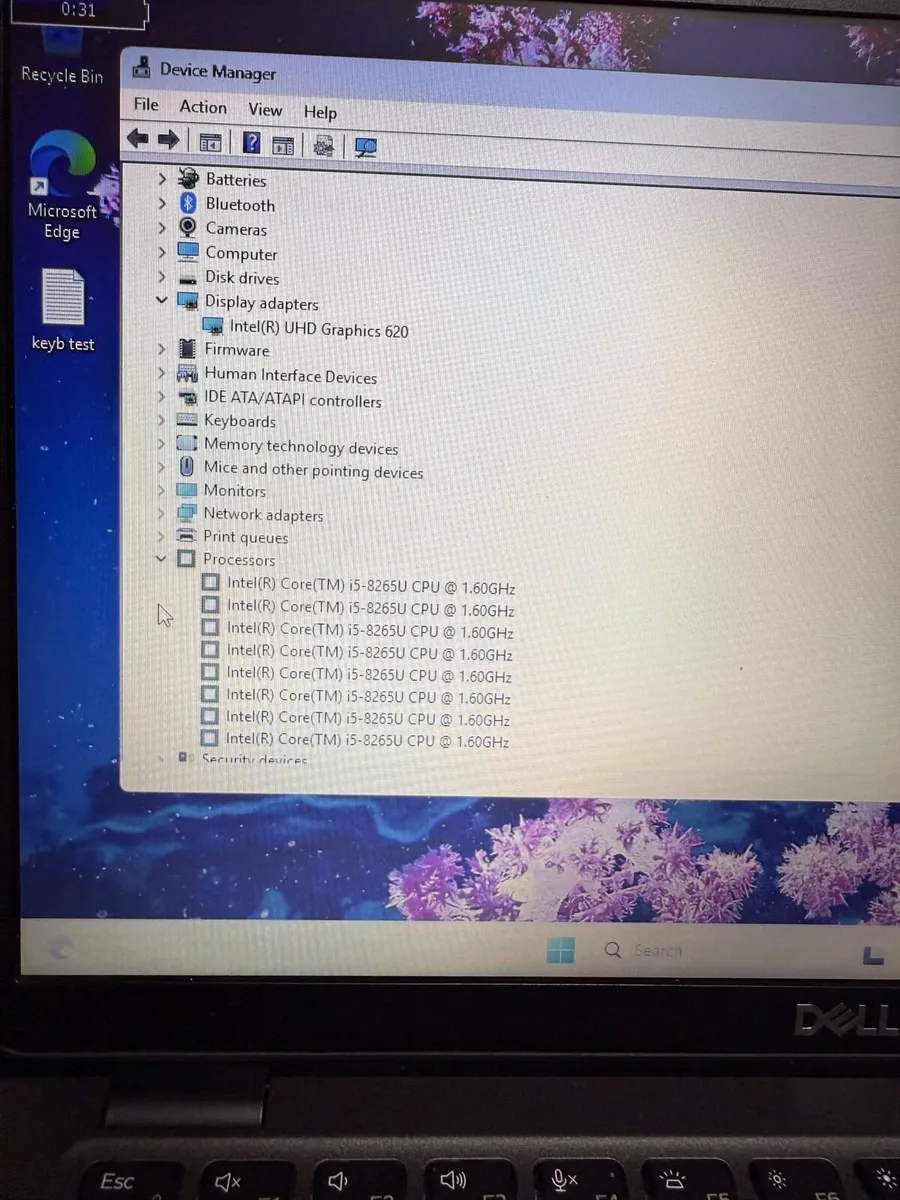Screen dimensions: 900x1200
Task: Expand the Network adapters node
Action: click(x=161, y=513)
